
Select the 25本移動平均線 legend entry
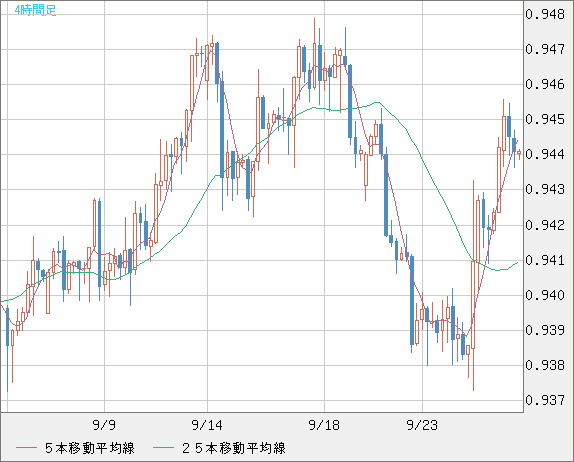pyautogui.click(x=234, y=448)
